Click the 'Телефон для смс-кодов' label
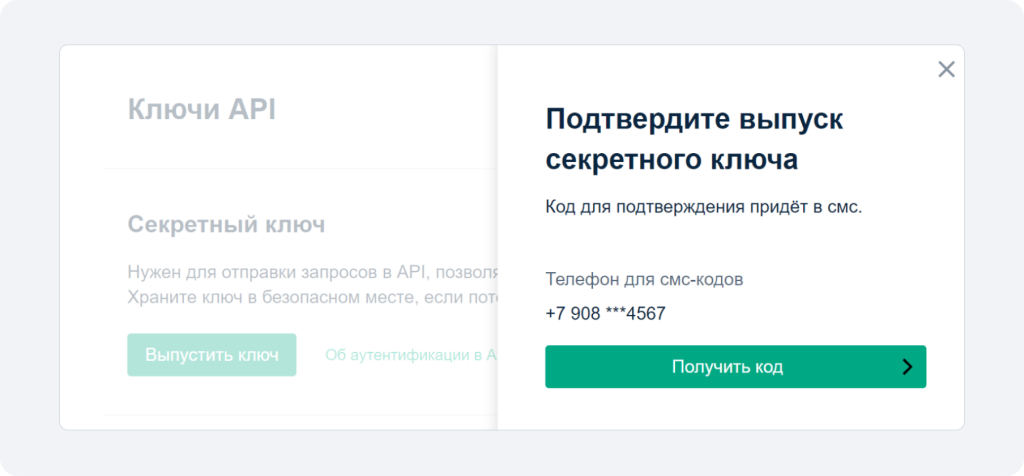The width and height of the screenshot is (1024, 476). tap(644, 280)
